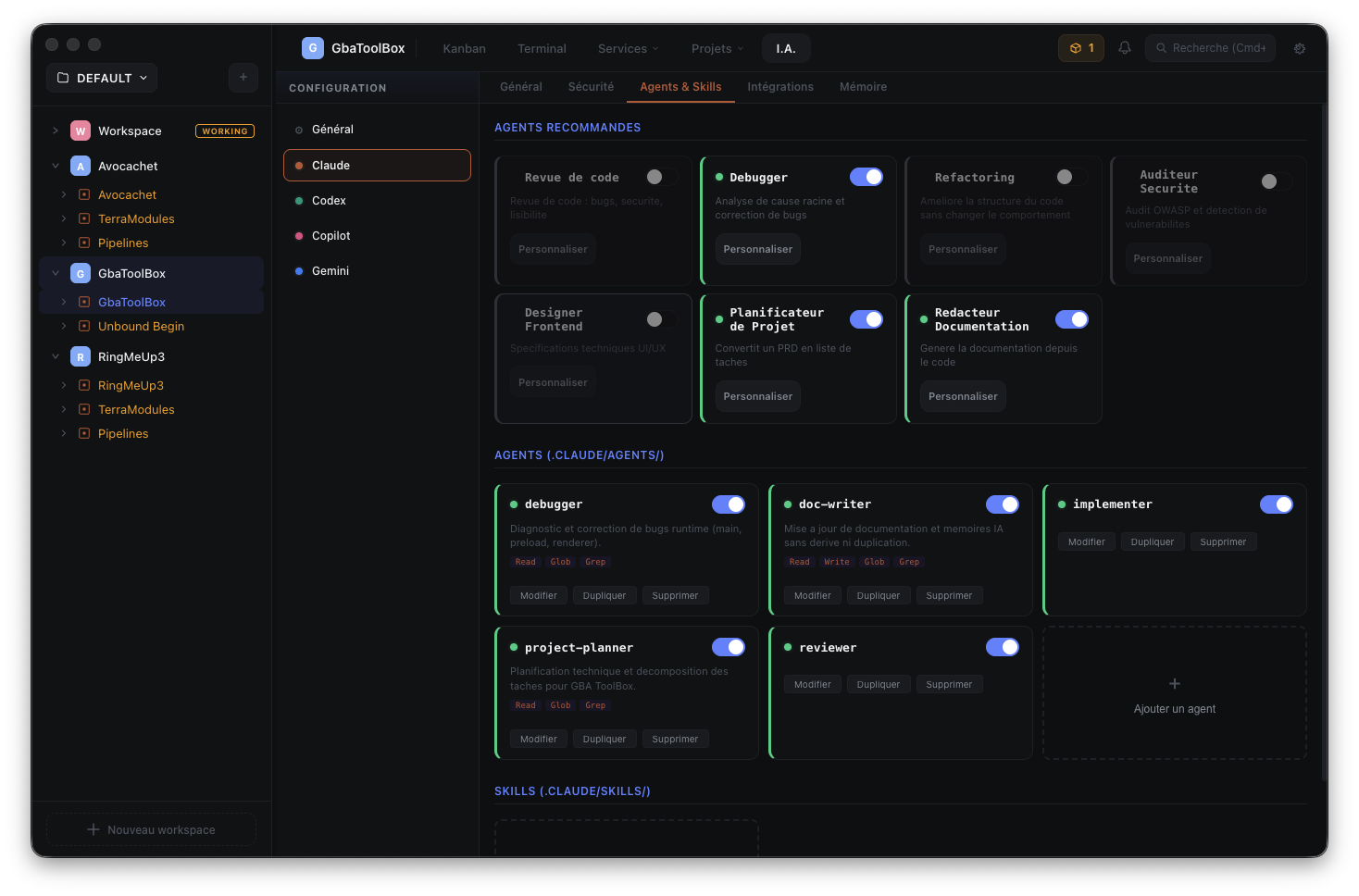The image size is (1359, 896).
Task: Turn off the Planificateur de Projet toggle
Action: 867,319
